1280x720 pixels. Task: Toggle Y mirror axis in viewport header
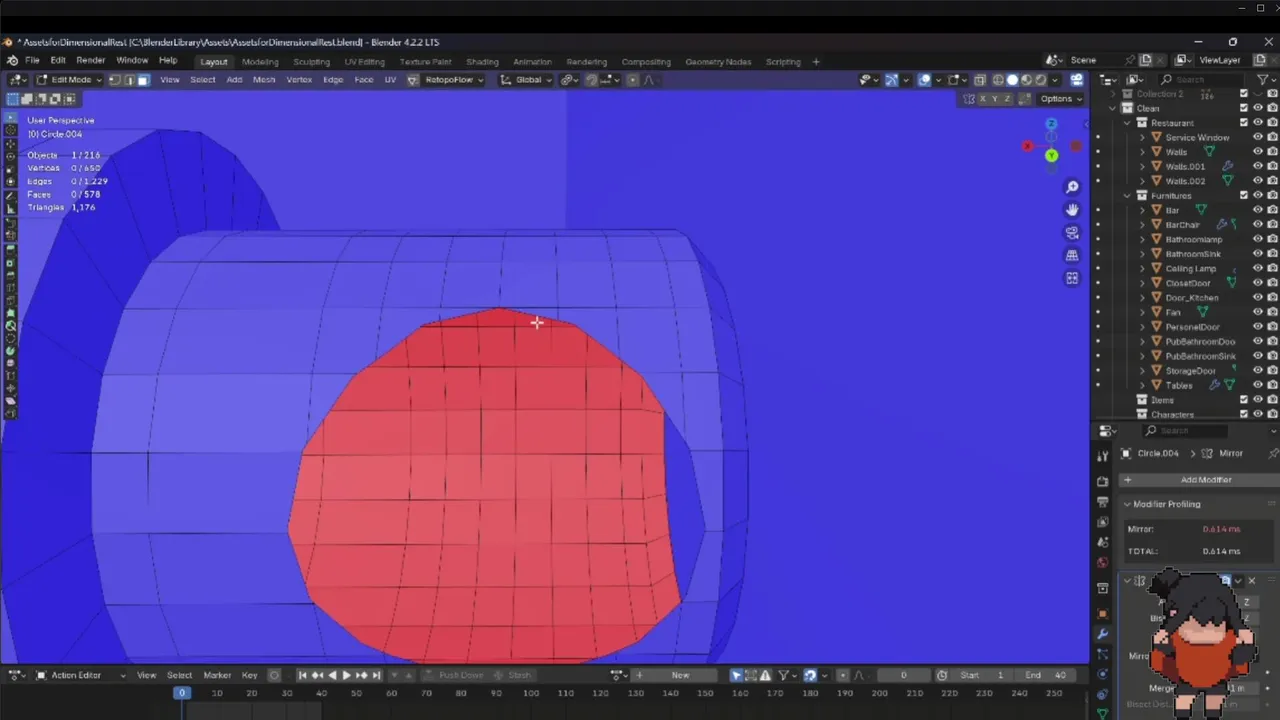996,99
